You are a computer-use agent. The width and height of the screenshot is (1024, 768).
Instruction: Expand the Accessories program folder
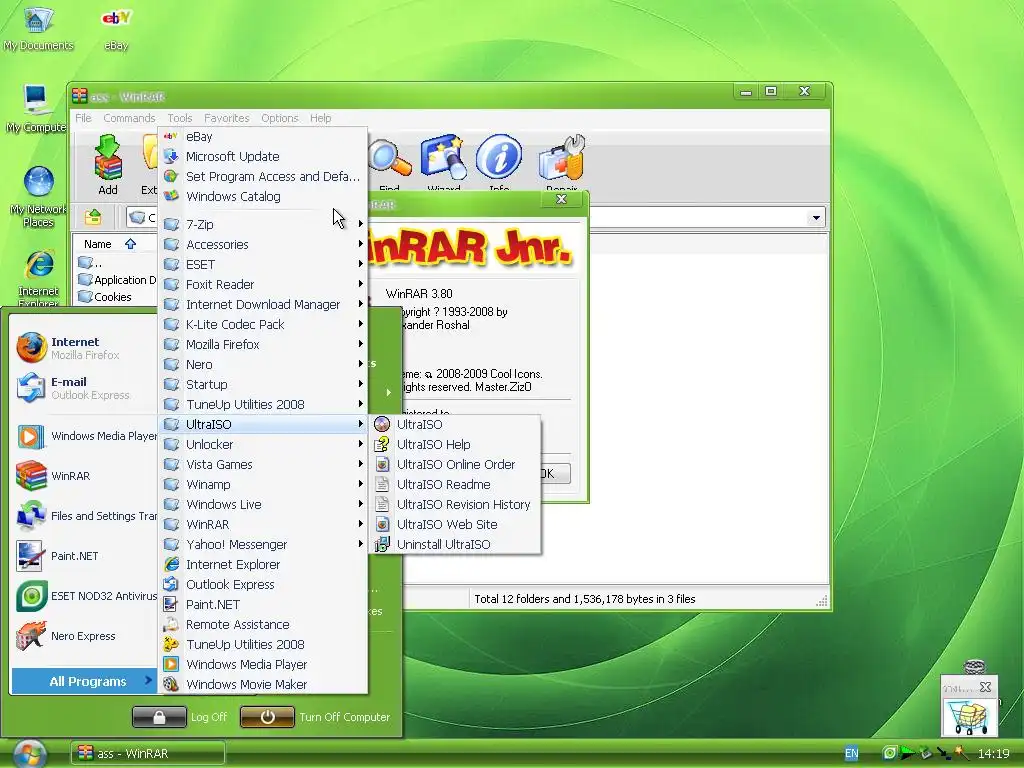tap(263, 244)
